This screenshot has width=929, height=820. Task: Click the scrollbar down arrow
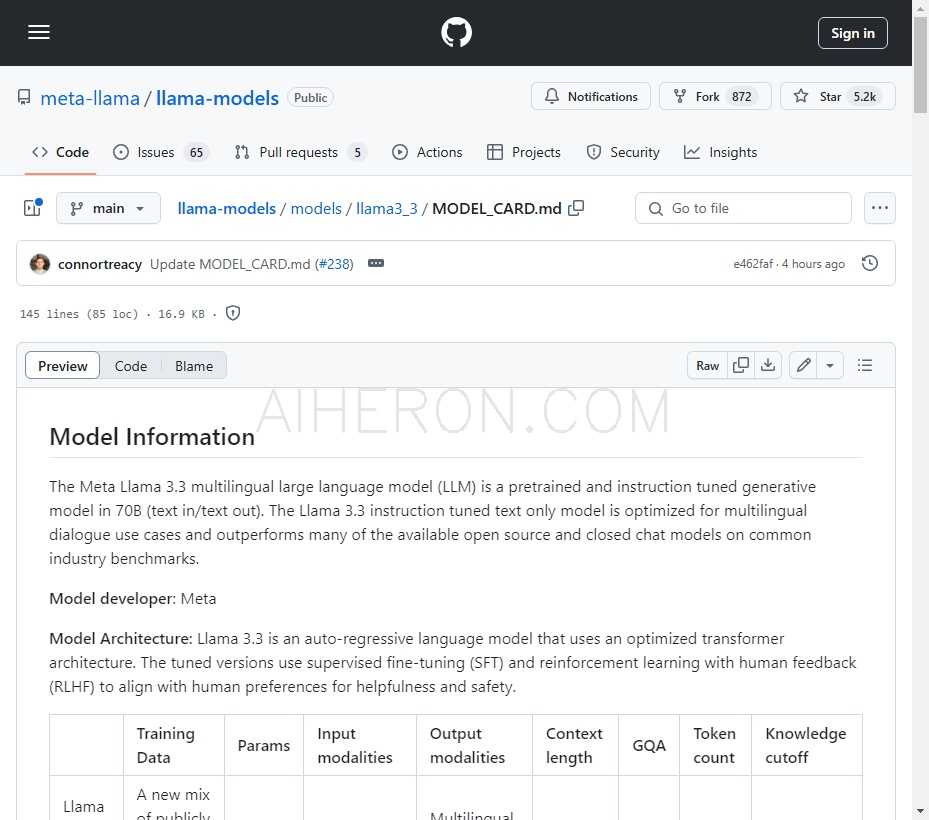tap(920, 811)
